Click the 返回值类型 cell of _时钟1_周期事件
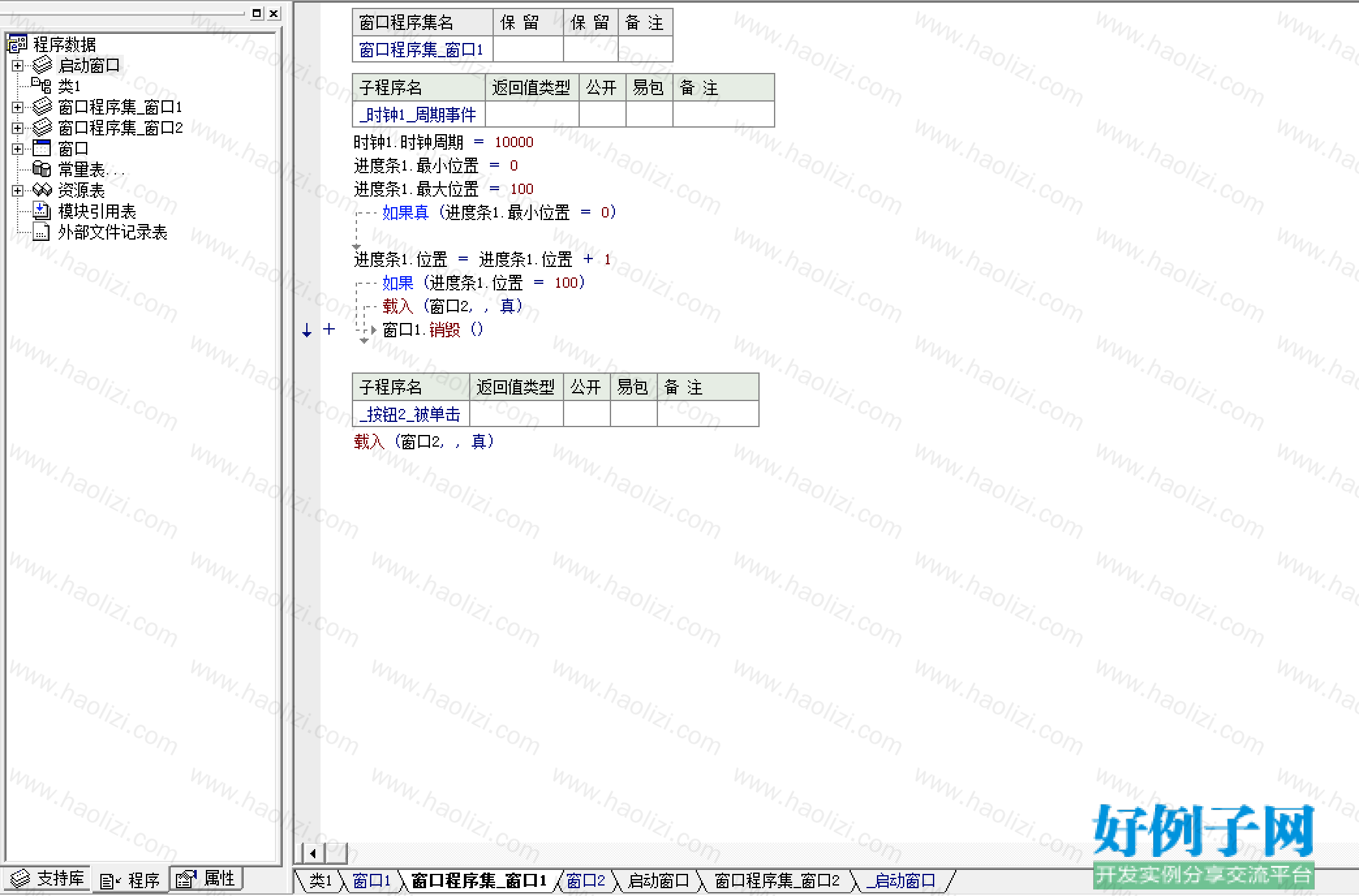 coord(532,115)
